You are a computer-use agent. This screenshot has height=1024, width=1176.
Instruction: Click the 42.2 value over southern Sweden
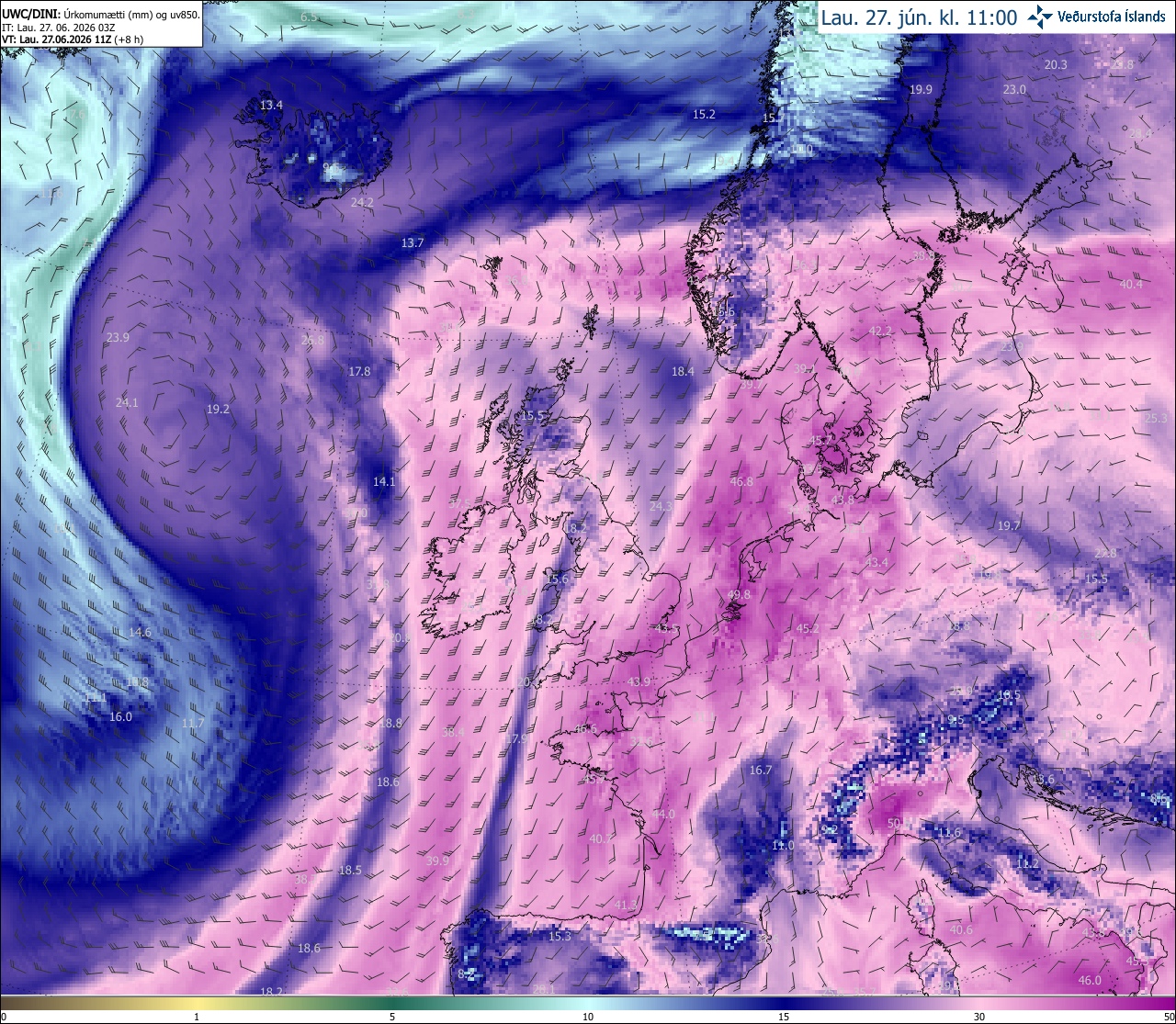click(x=881, y=331)
